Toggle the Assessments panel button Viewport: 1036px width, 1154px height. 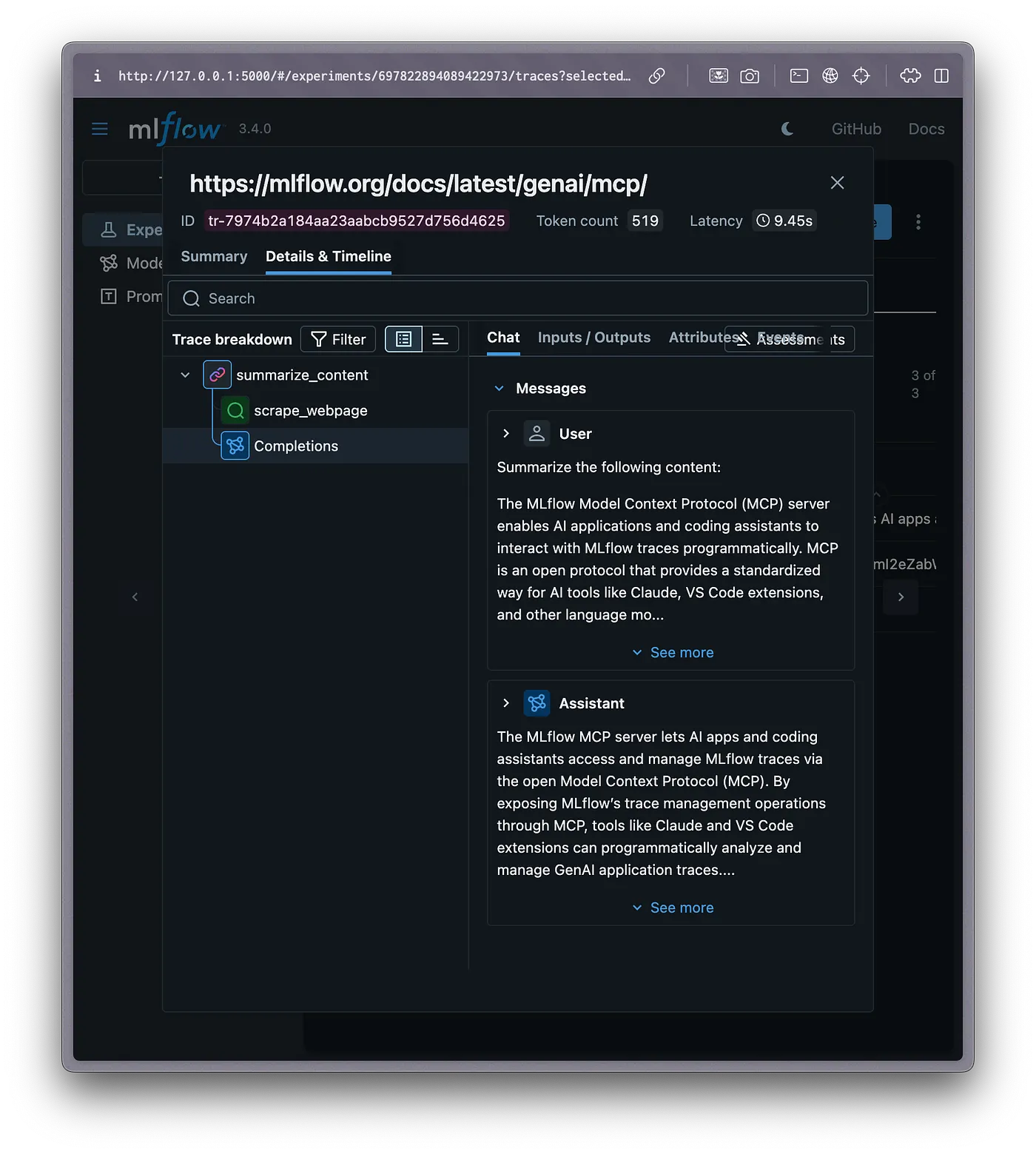point(790,339)
